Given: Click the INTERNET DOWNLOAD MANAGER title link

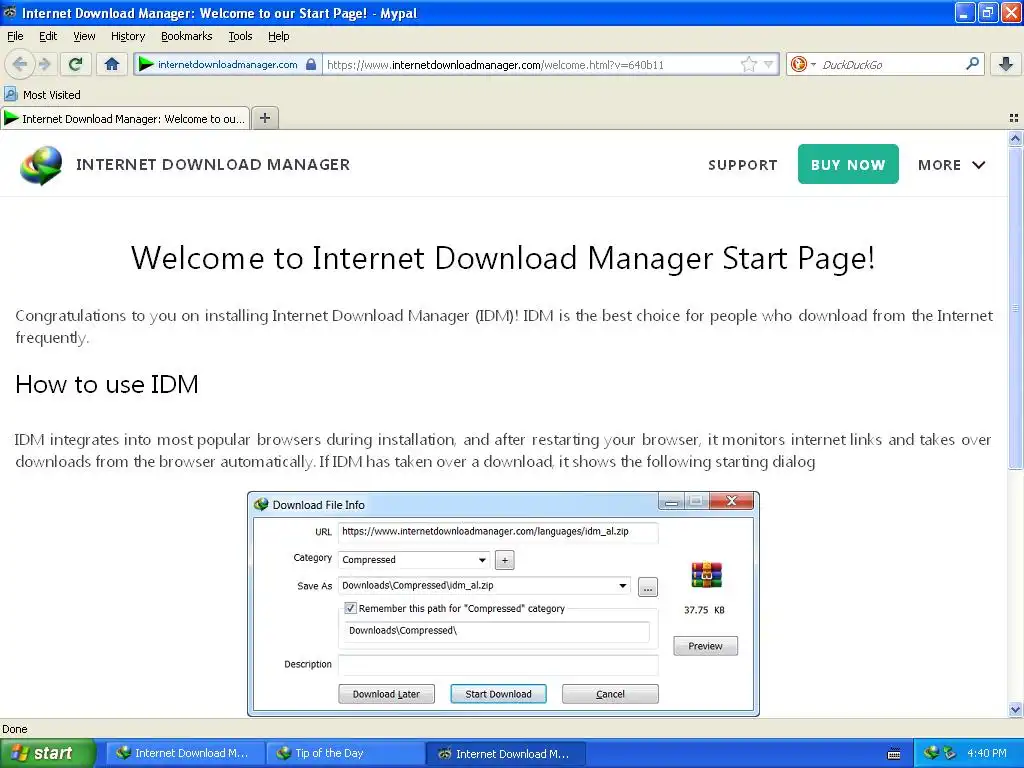Looking at the screenshot, I should tap(213, 165).
